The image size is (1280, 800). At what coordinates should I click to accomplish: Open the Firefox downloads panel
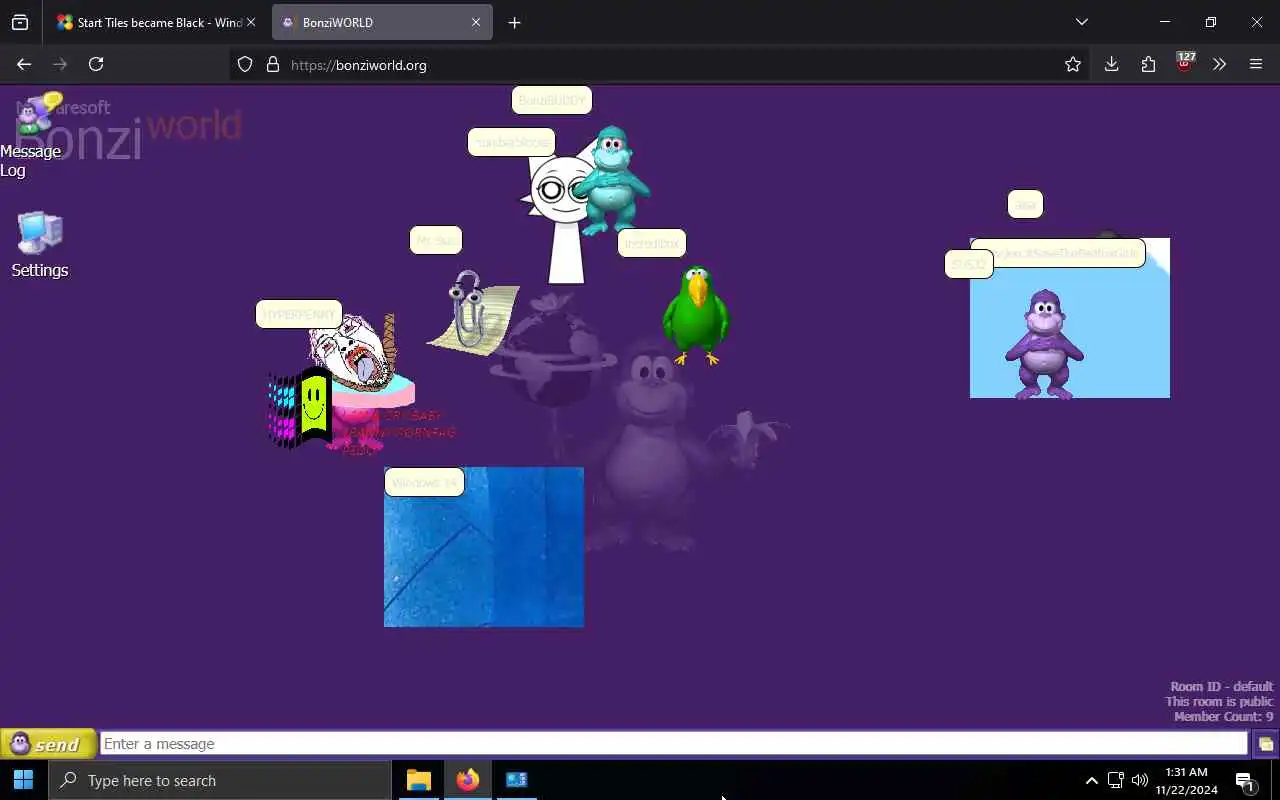1111,64
